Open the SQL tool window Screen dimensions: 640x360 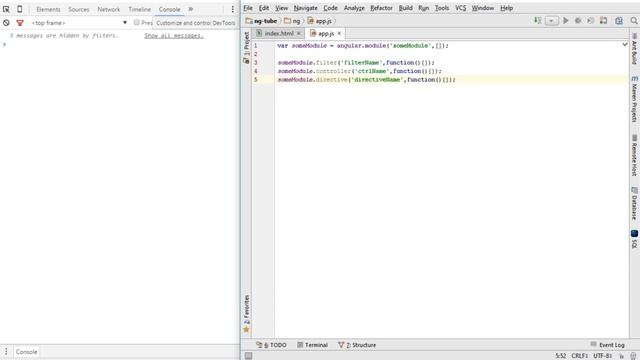(634, 239)
